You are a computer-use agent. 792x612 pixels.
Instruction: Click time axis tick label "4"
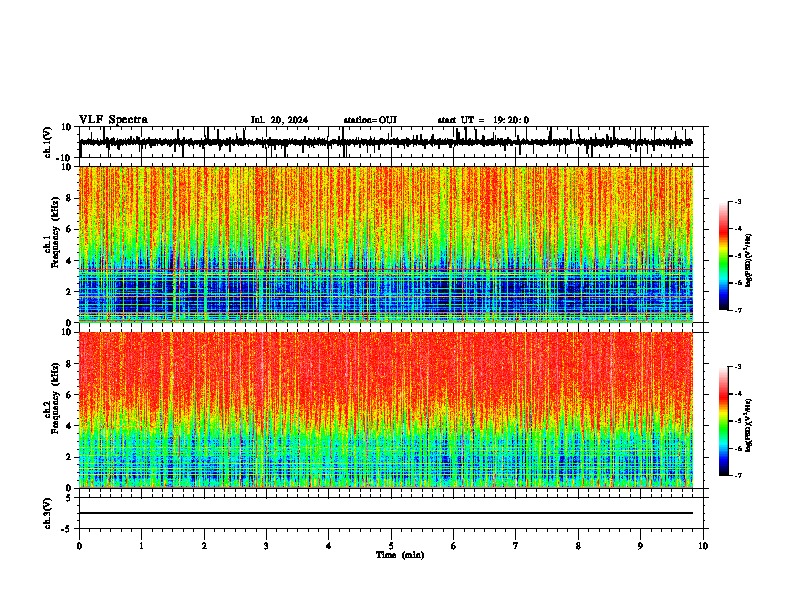(329, 546)
